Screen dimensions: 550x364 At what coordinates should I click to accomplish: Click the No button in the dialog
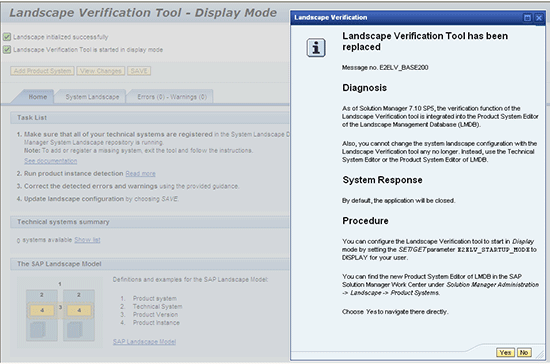pyautogui.click(x=524, y=352)
